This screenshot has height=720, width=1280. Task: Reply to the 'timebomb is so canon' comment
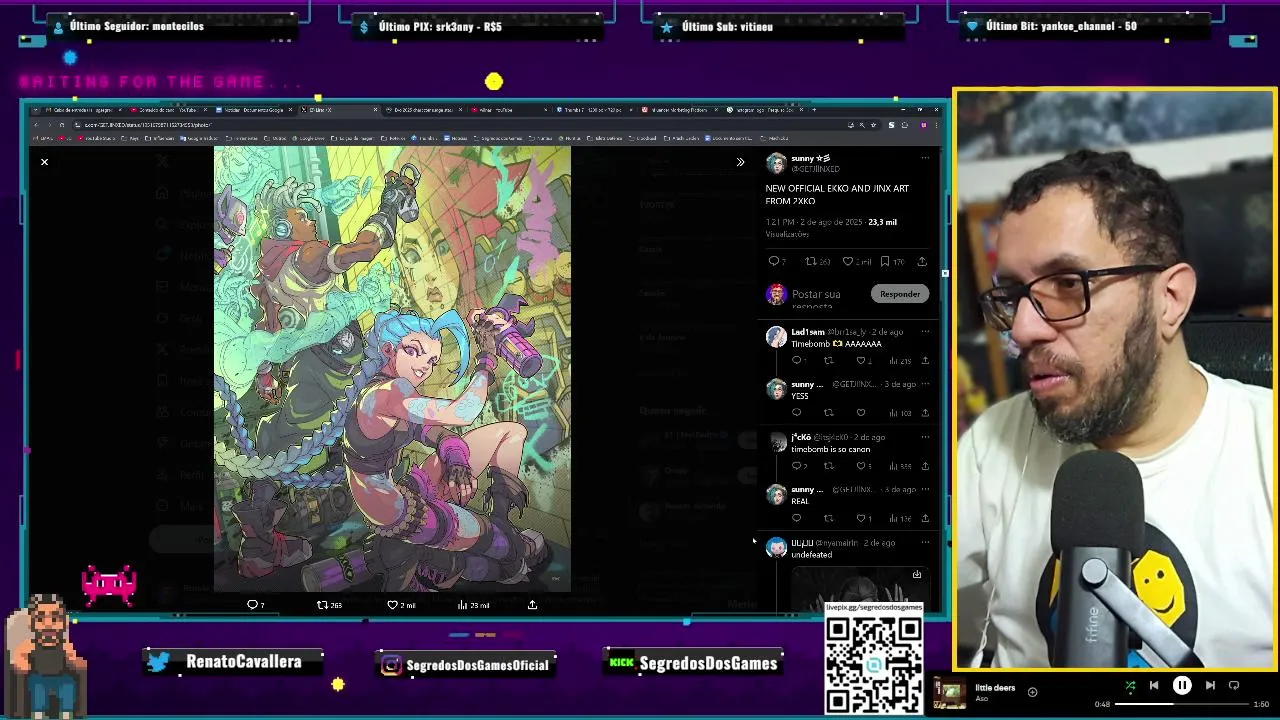click(797, 466)
